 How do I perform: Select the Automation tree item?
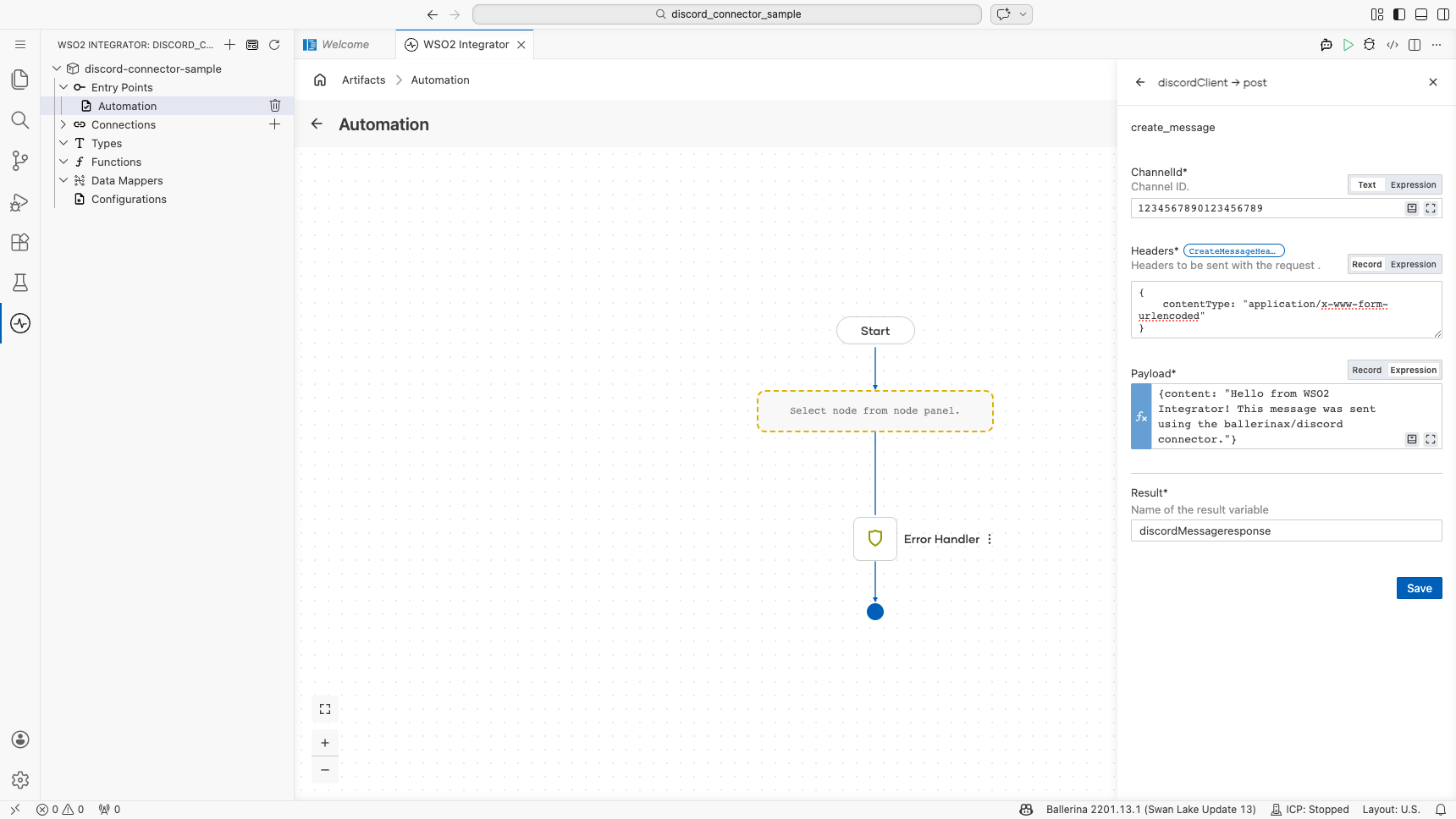pos(127,106)
